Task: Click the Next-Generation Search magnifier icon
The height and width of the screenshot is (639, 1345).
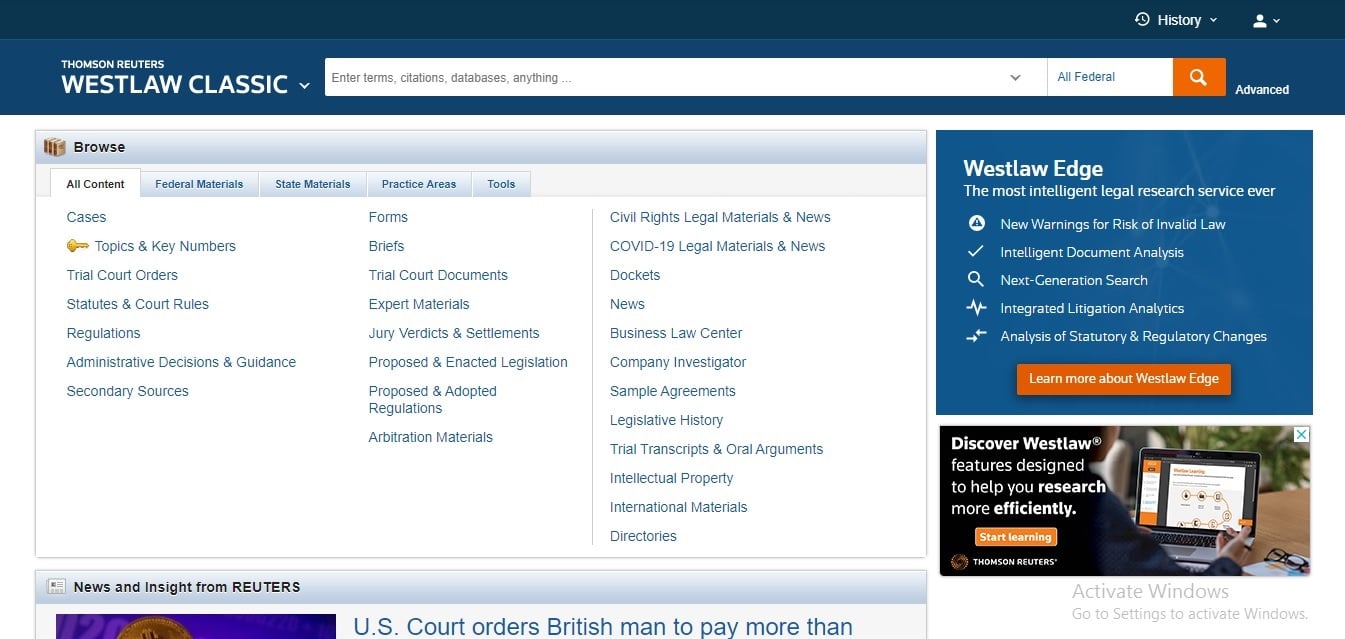Action: tap(976, 280)
